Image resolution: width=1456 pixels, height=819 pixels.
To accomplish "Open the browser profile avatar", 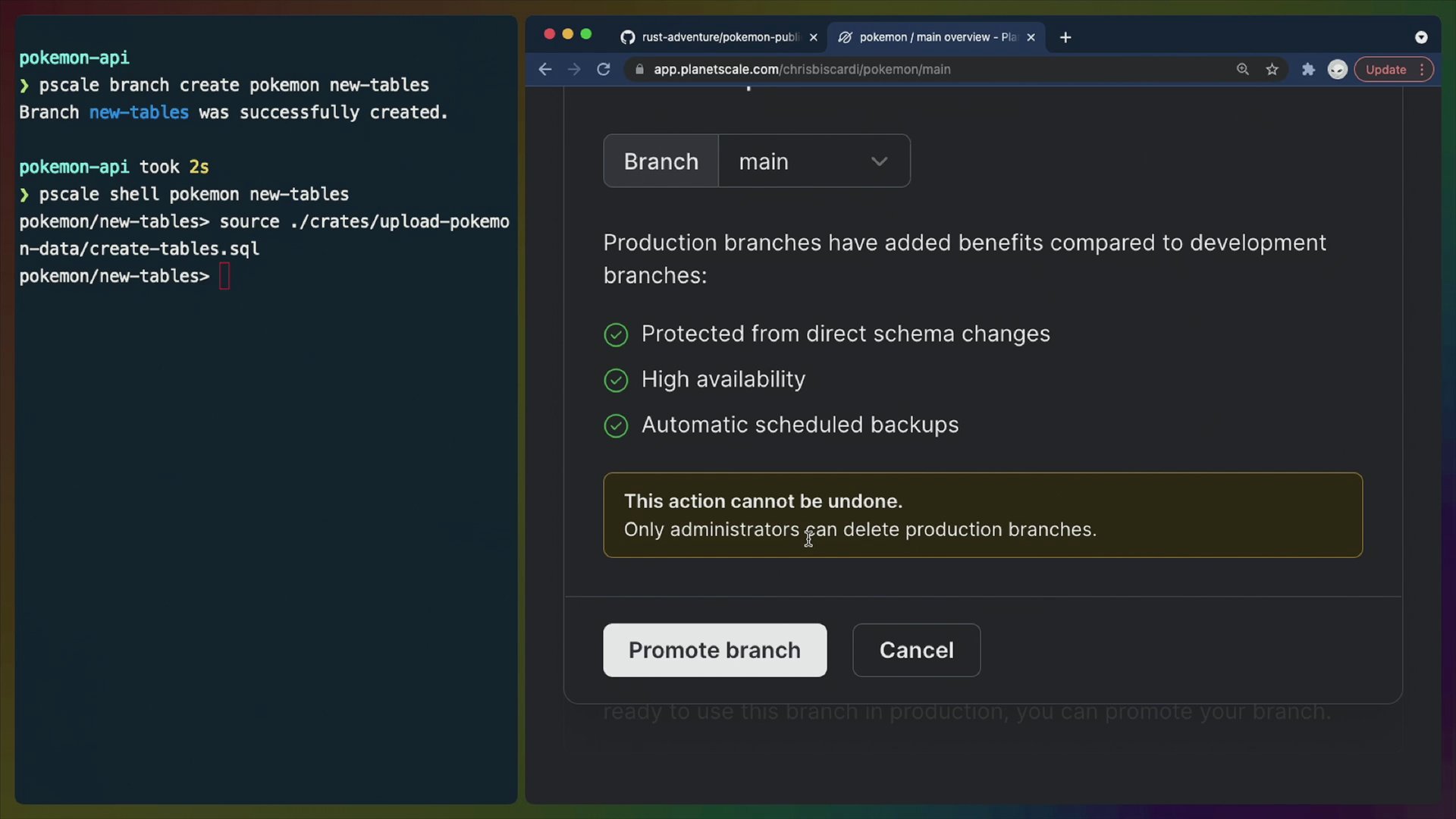I will click(1337, 69).
